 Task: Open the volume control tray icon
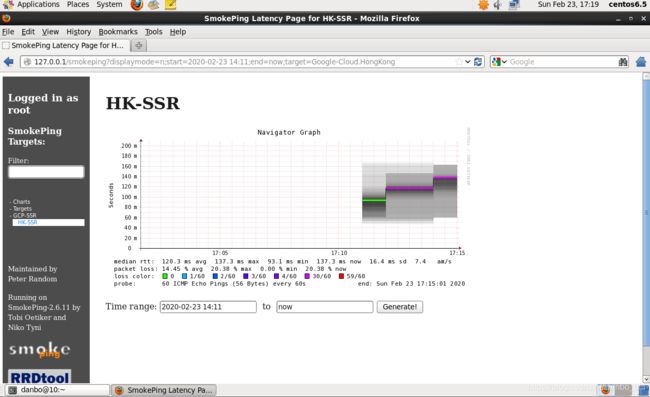coord(498,5)
